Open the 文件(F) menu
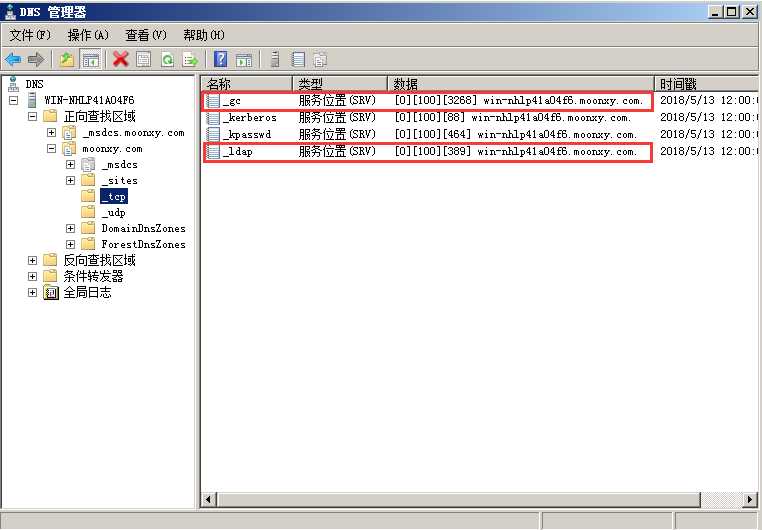This screenshot has height=530, width=762. pyautogui.click(x=30, y=35)
